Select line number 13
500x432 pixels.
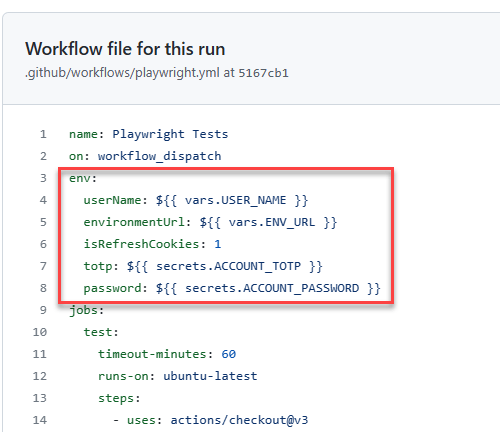pyautogui.click(x=40, y=398)
